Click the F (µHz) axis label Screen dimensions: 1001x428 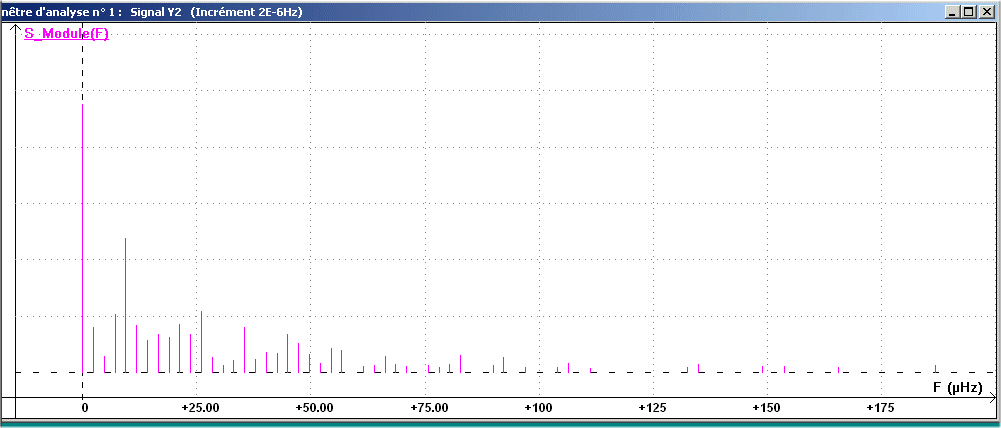click(x=957, y=386)
